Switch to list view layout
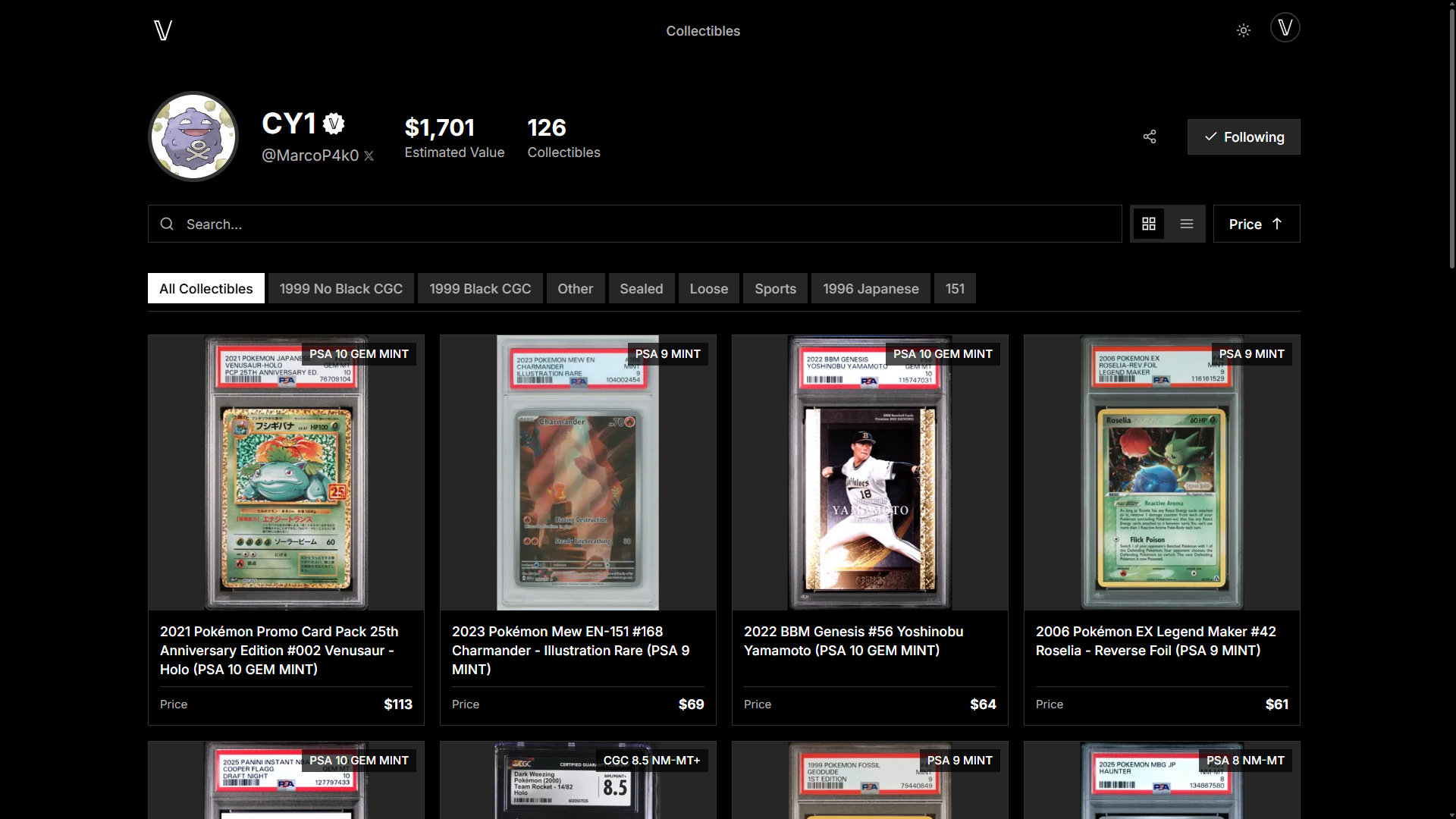Screen dimensions: 1456x819 [1187, 223]
